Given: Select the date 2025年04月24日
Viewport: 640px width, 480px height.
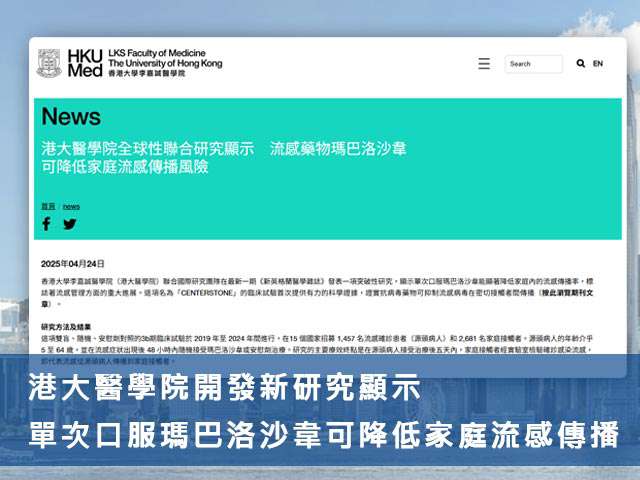Looking at the screenshot, I should coord(73,264).
